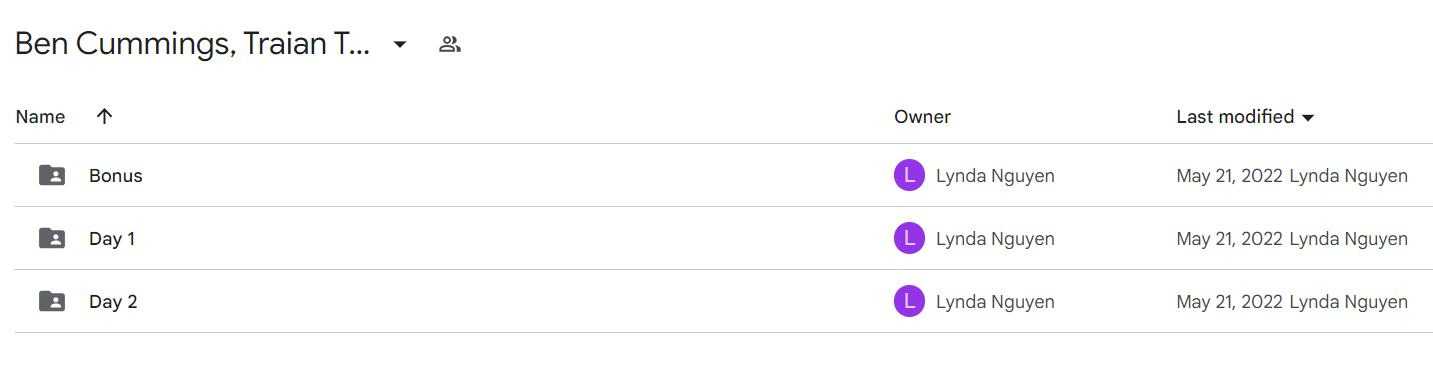Sort by the Name column header
Screen dimensions: 1433x384
pos(41,117)
